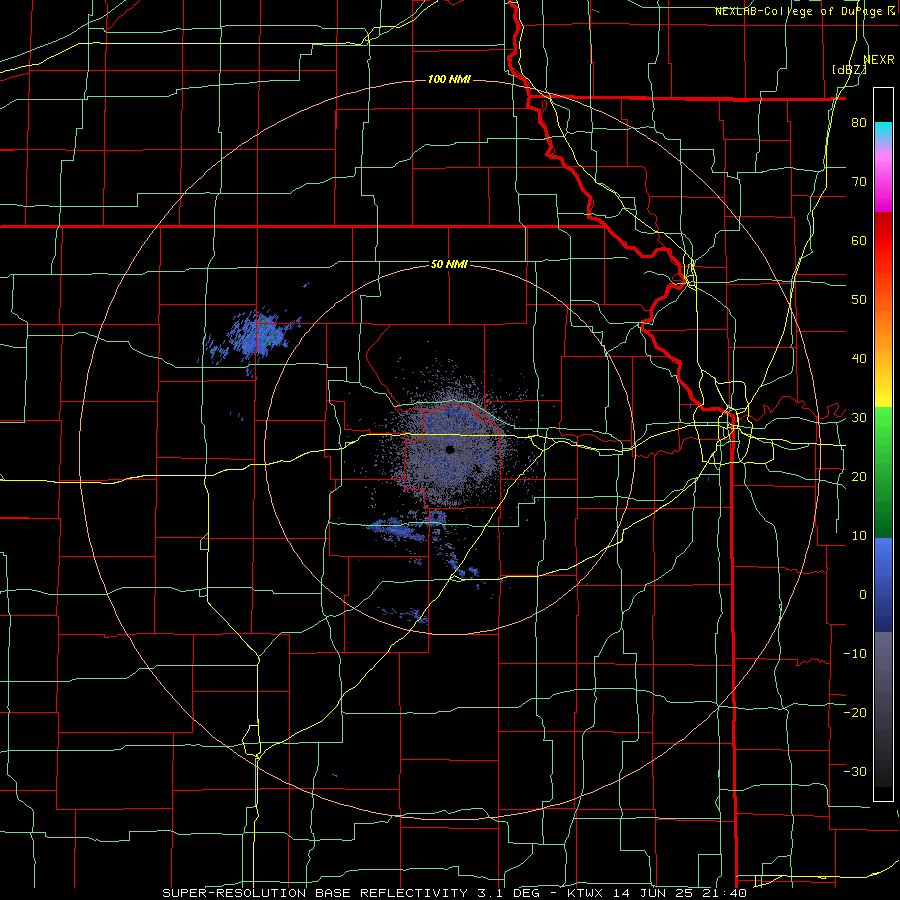Click the 70 dBZ legend value

click(859, 182)
